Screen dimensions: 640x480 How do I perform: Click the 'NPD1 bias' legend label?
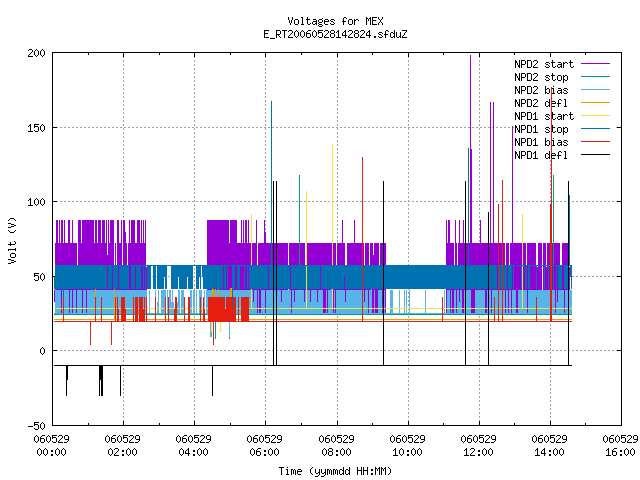(x=541, y=142)
